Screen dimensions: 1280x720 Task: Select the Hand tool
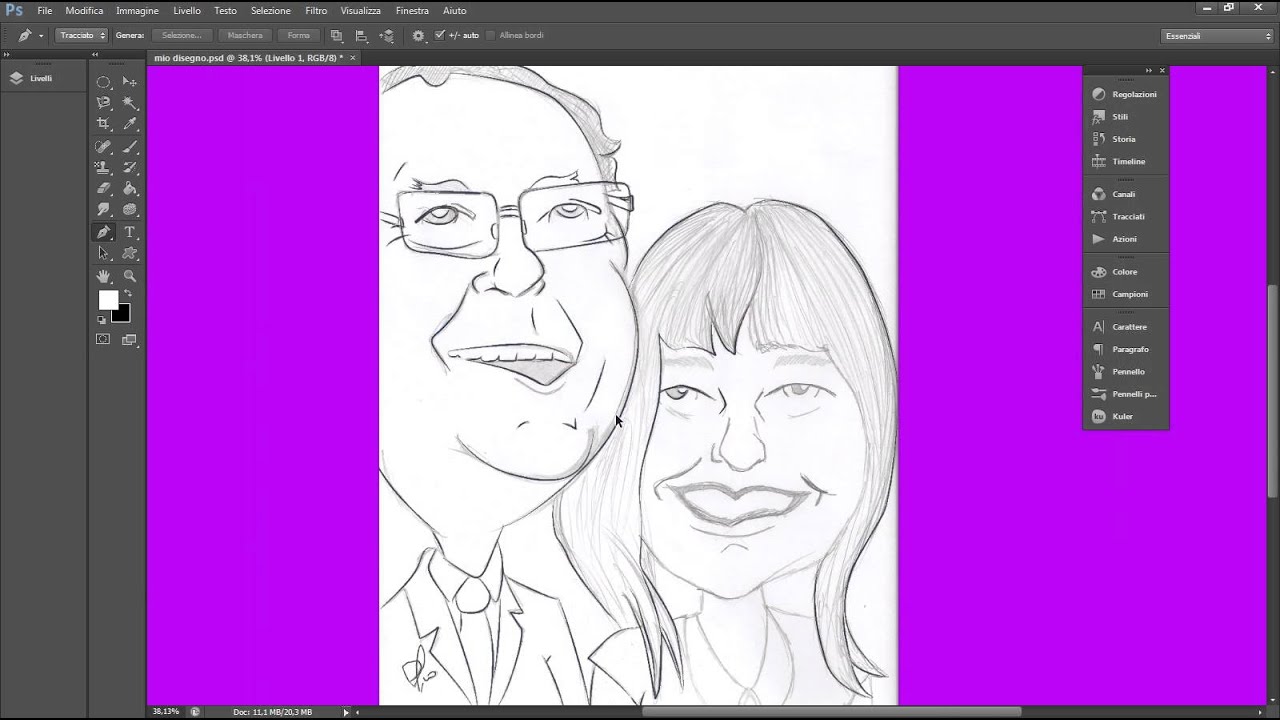[x=103, y=276]
